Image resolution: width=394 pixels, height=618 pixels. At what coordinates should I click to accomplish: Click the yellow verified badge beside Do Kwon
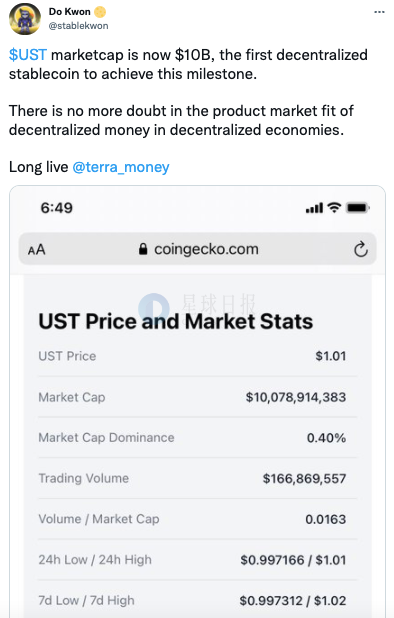click(100, 12)
